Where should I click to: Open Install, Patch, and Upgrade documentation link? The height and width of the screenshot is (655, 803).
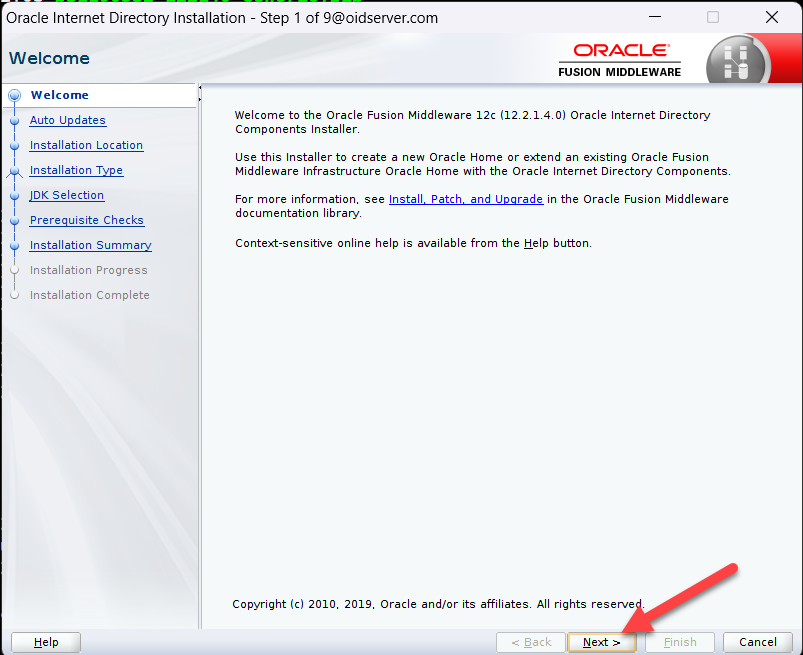point(465,199)
